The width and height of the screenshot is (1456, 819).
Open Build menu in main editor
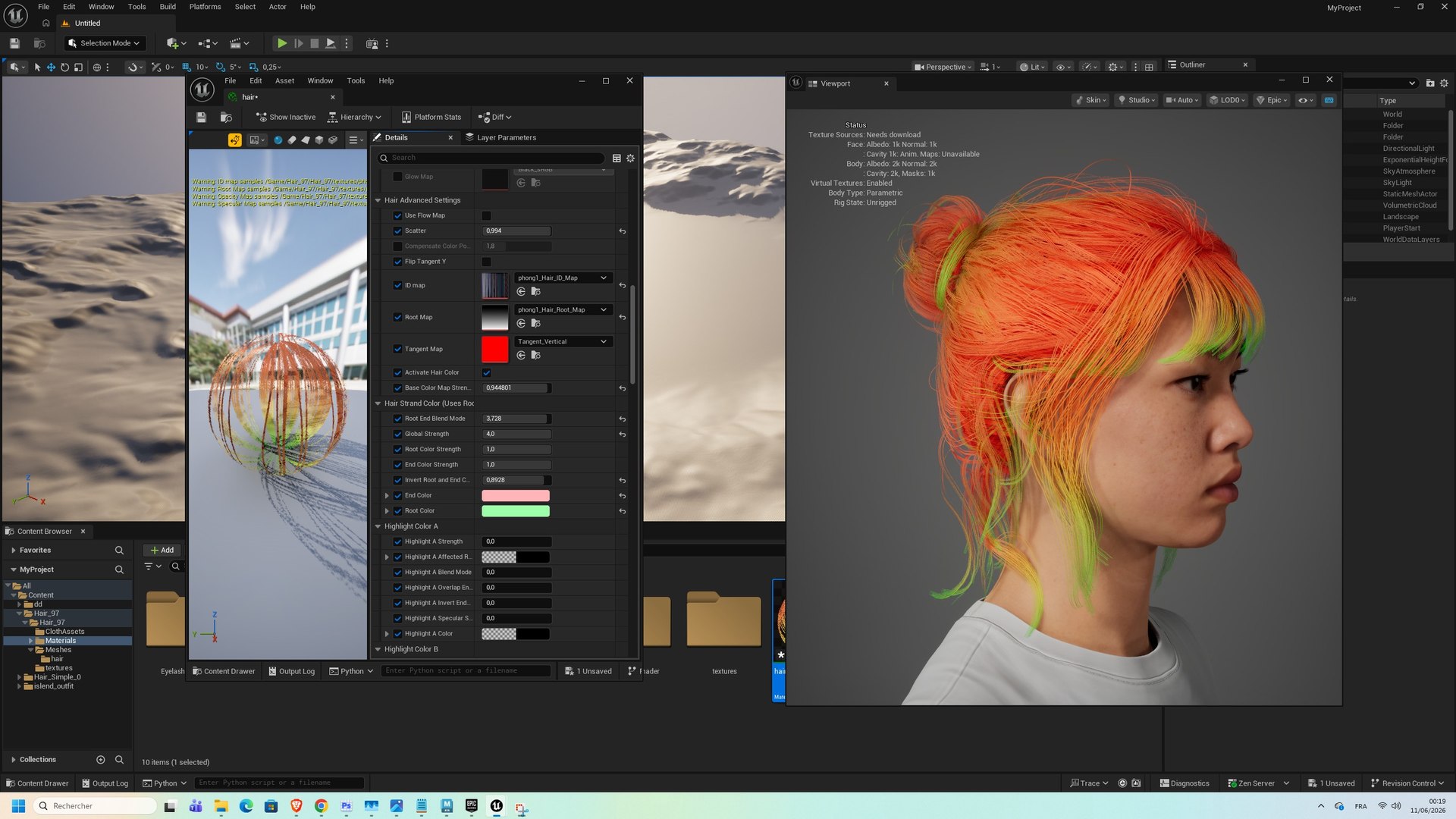tap(168, 7)
